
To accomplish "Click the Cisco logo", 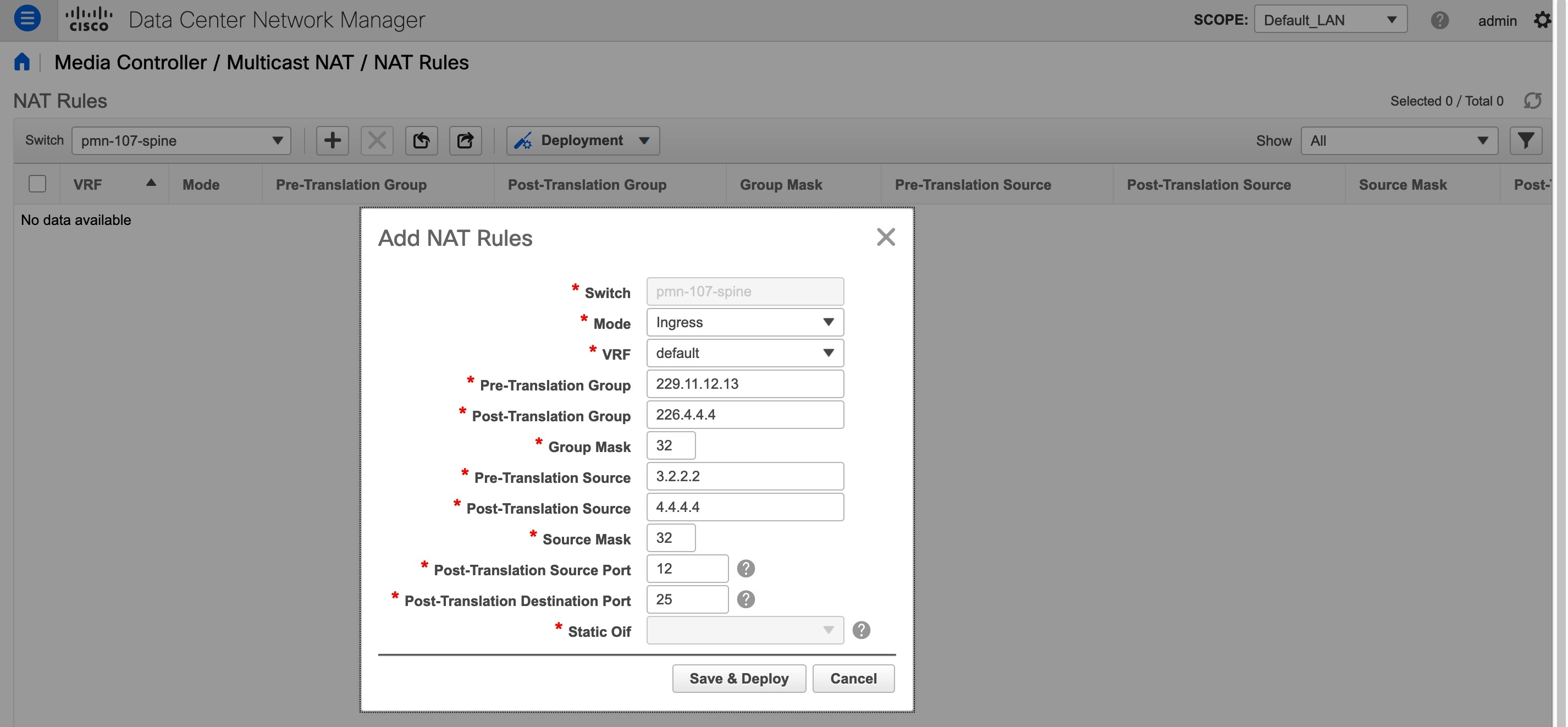I will point(89,19).
